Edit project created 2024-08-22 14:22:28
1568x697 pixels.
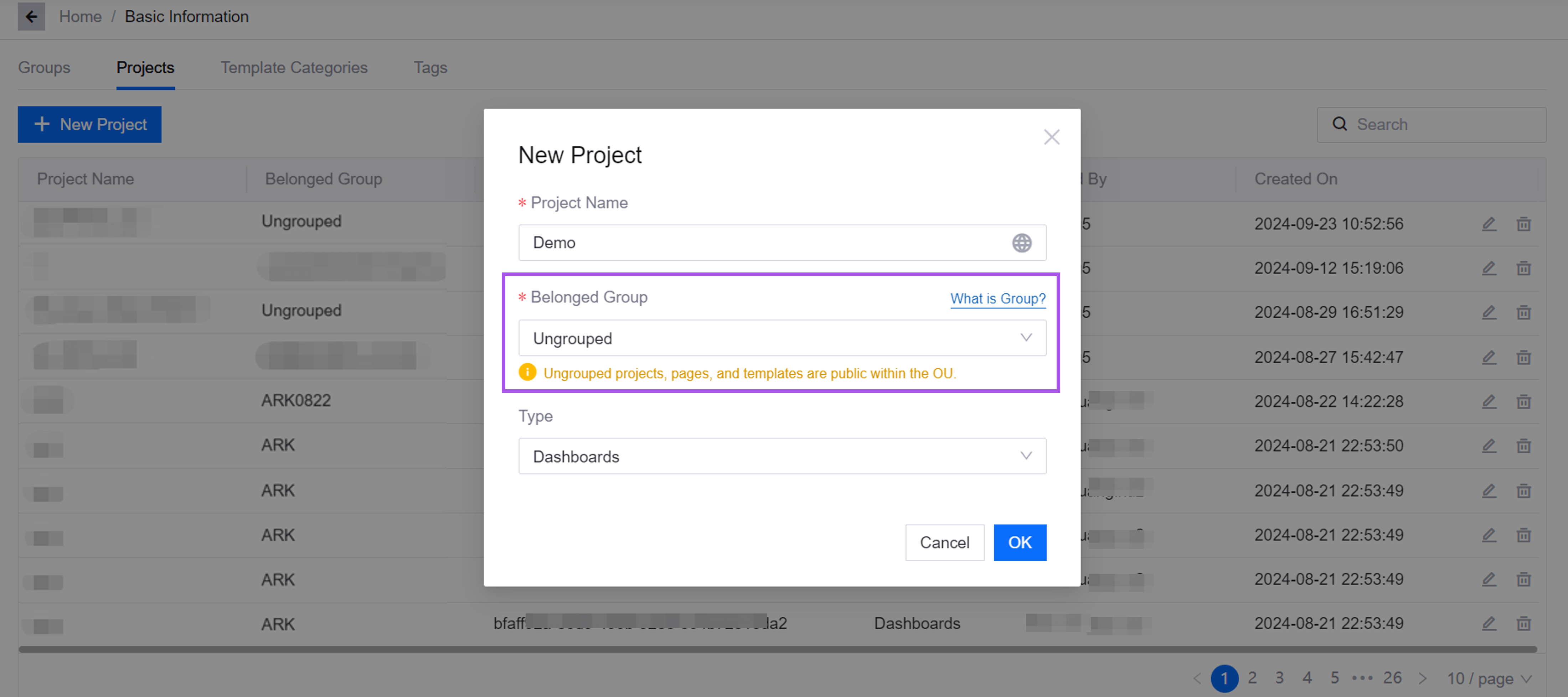[1488, 401]
